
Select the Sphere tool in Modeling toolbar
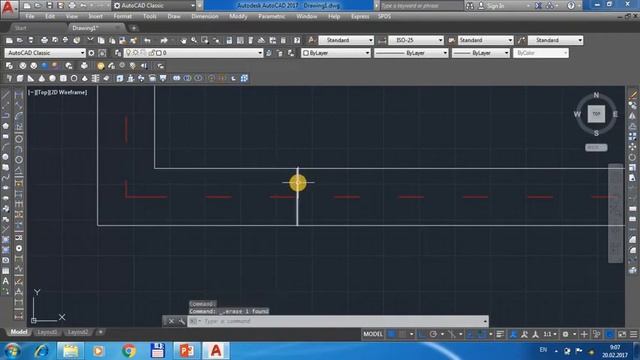pyautogui.click(x=52, y=78)
